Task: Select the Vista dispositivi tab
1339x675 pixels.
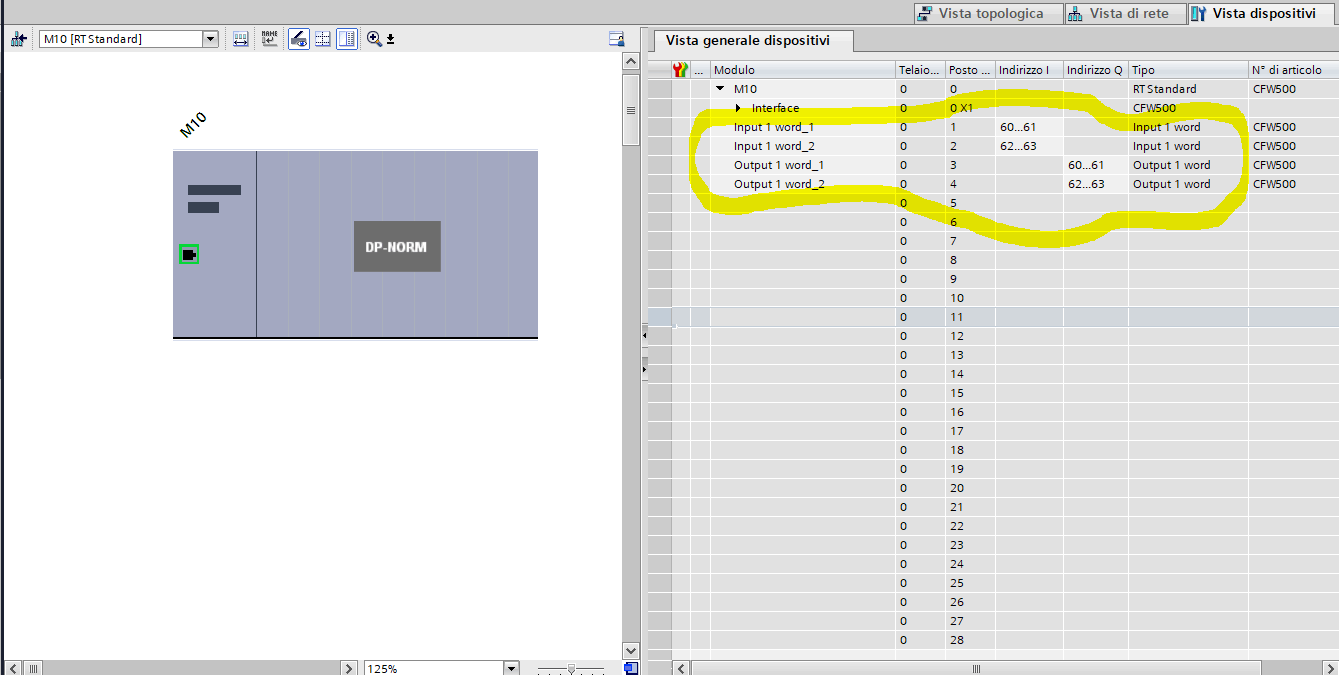Action: click(1263, 13)
